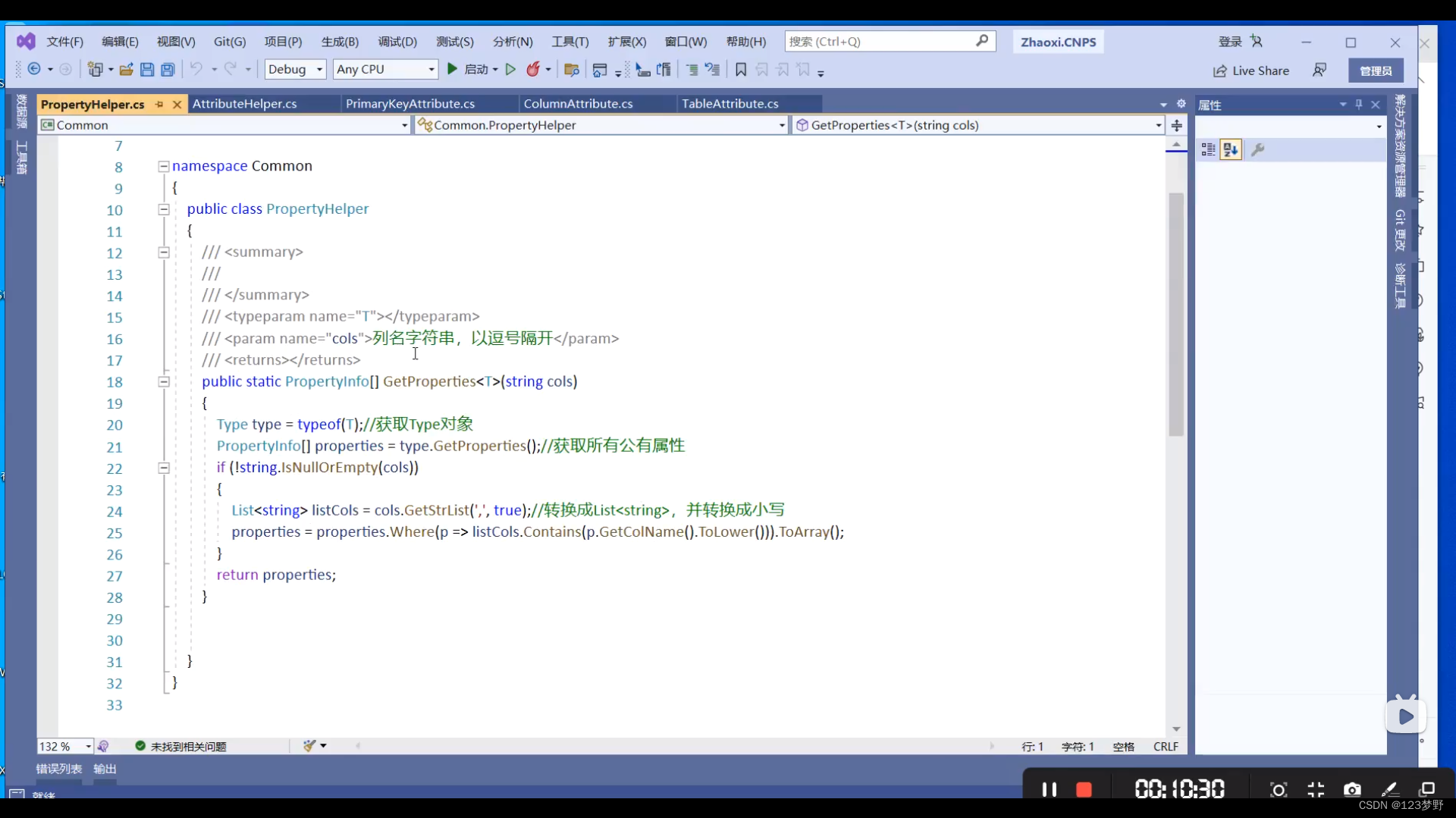Image resolution: width=1456 pixels, height=818 pixels.
Task: Open file using the folder icon
Action: pyautogui.click(x=126, y=69)
